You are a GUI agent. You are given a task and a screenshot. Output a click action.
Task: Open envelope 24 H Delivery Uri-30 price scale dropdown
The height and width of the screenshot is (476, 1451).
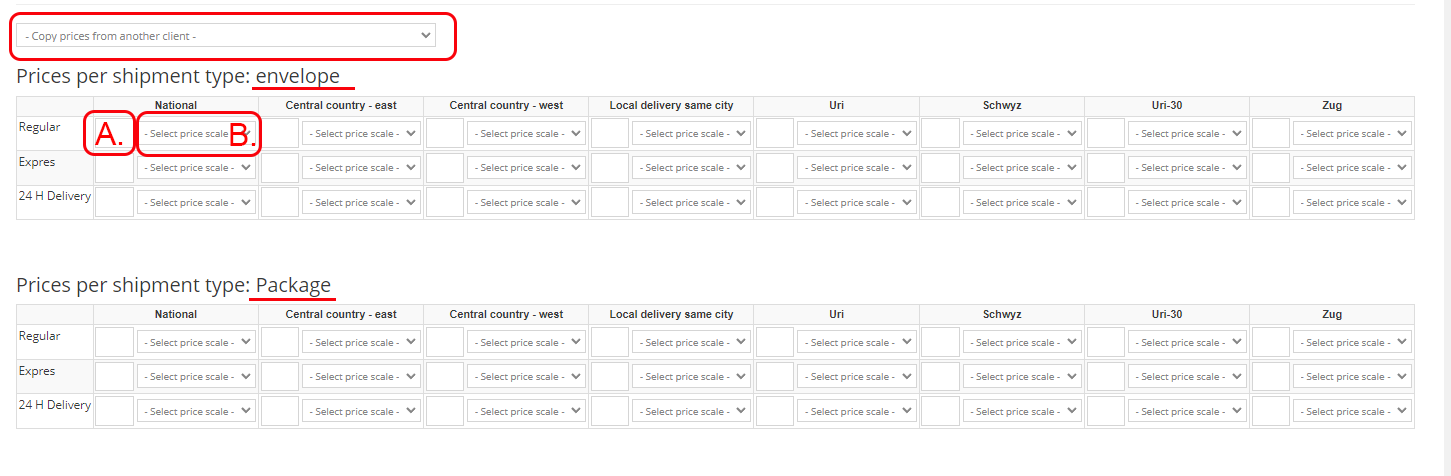click(x=1187, y=202)
